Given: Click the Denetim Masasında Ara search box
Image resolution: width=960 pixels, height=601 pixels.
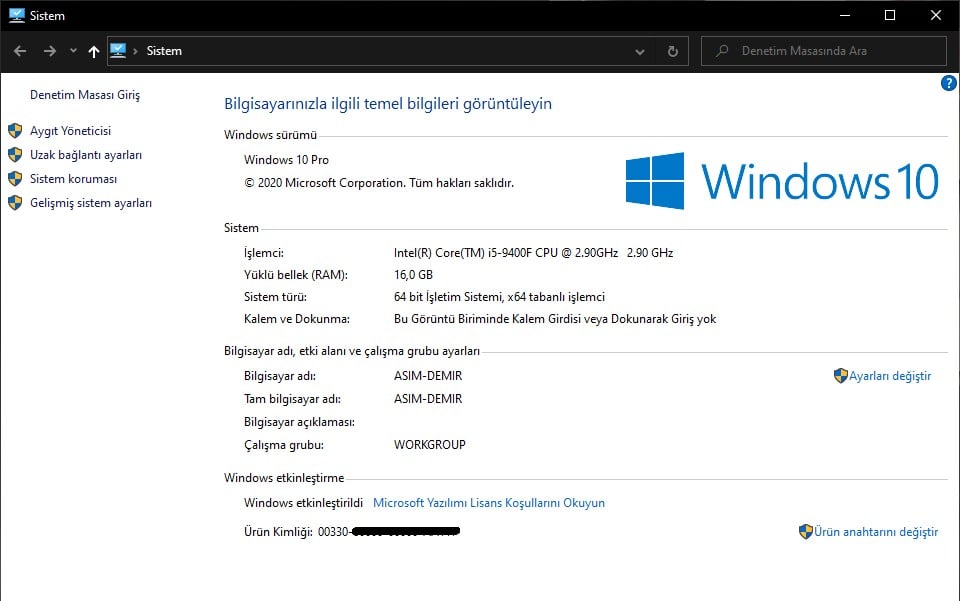Looking at the screenshot, I should [823, 51].
